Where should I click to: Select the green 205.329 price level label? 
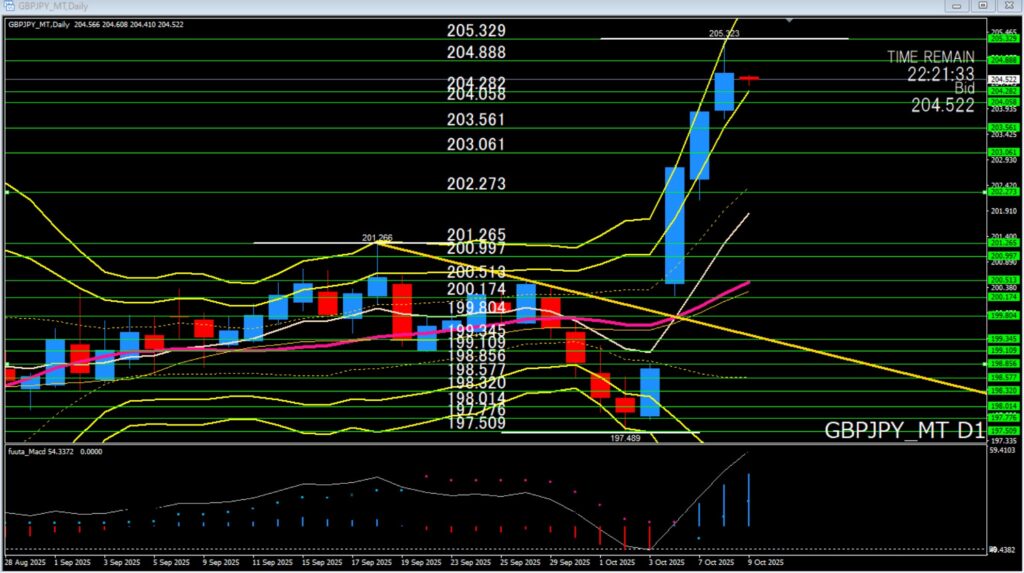pyautogui.click(x=1003, y=39)
